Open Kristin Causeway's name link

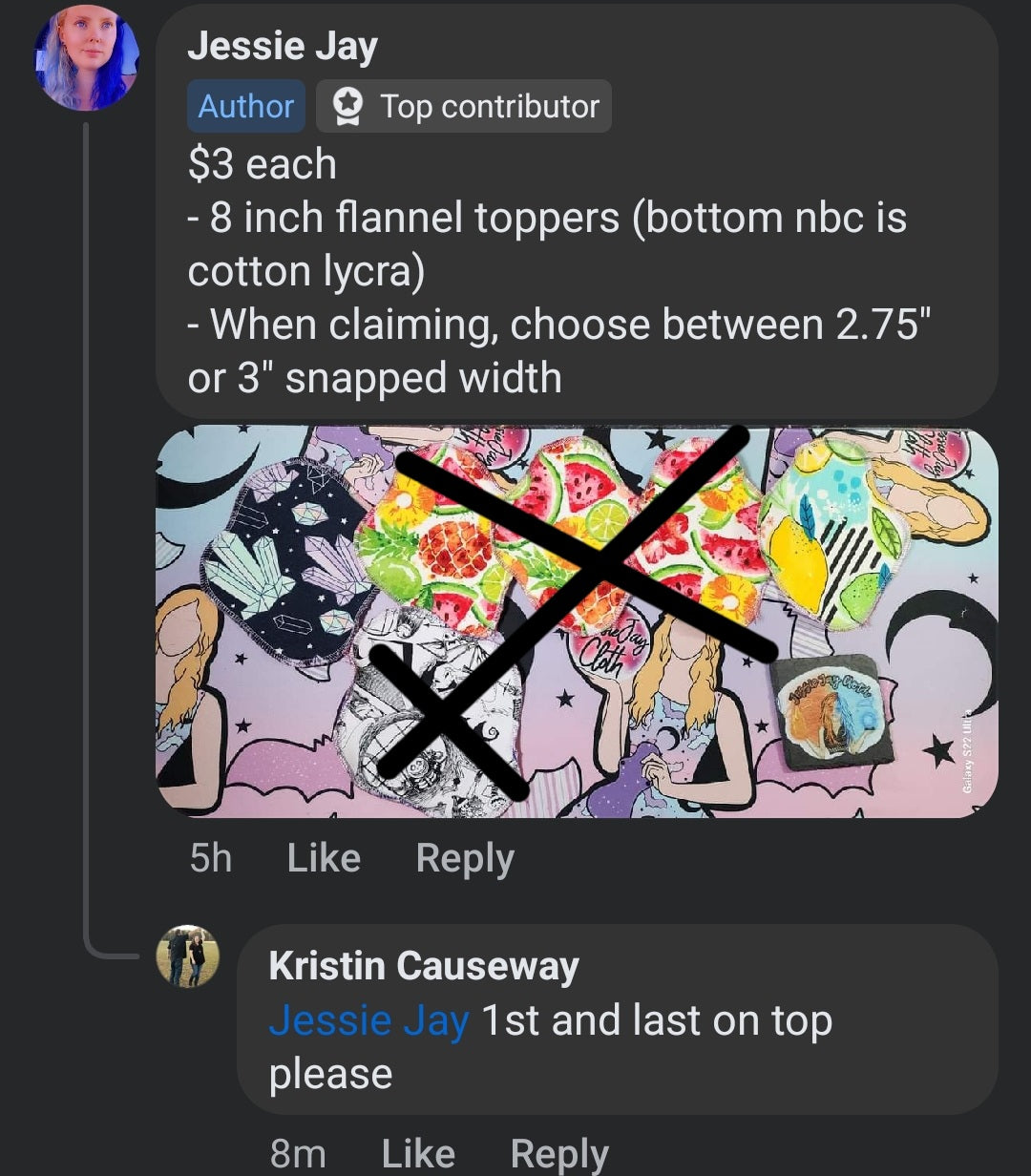tap(424, 966)
